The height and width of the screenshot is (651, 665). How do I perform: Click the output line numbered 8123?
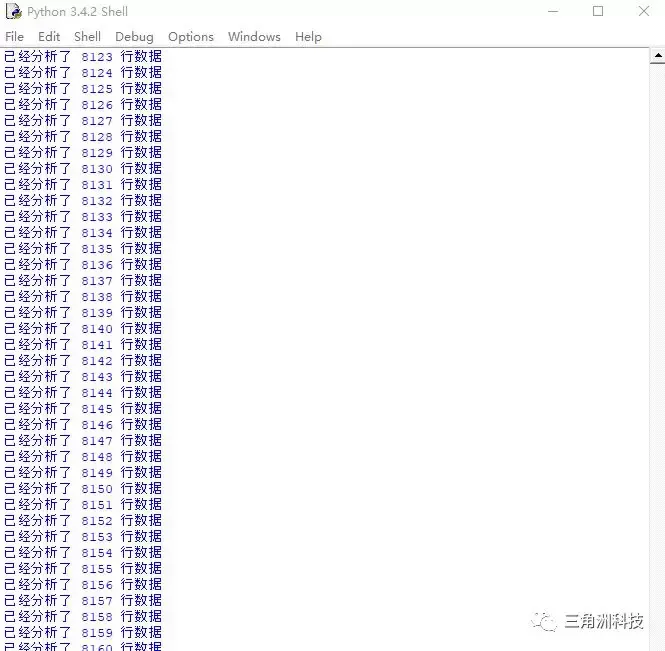point(83,56)
